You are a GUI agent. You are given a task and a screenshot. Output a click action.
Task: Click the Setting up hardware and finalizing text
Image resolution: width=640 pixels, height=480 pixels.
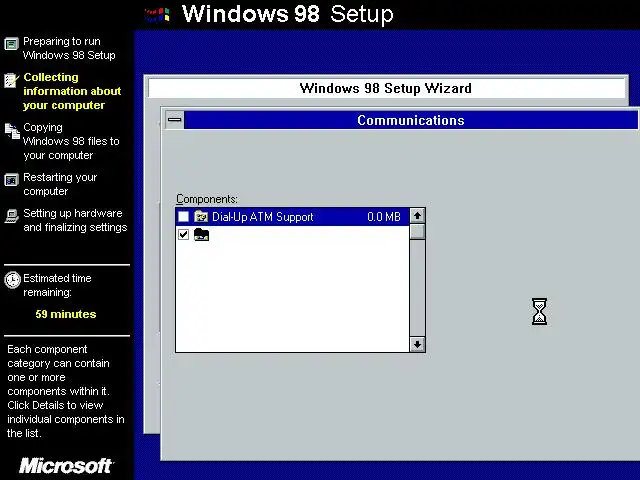click(75, 220)
